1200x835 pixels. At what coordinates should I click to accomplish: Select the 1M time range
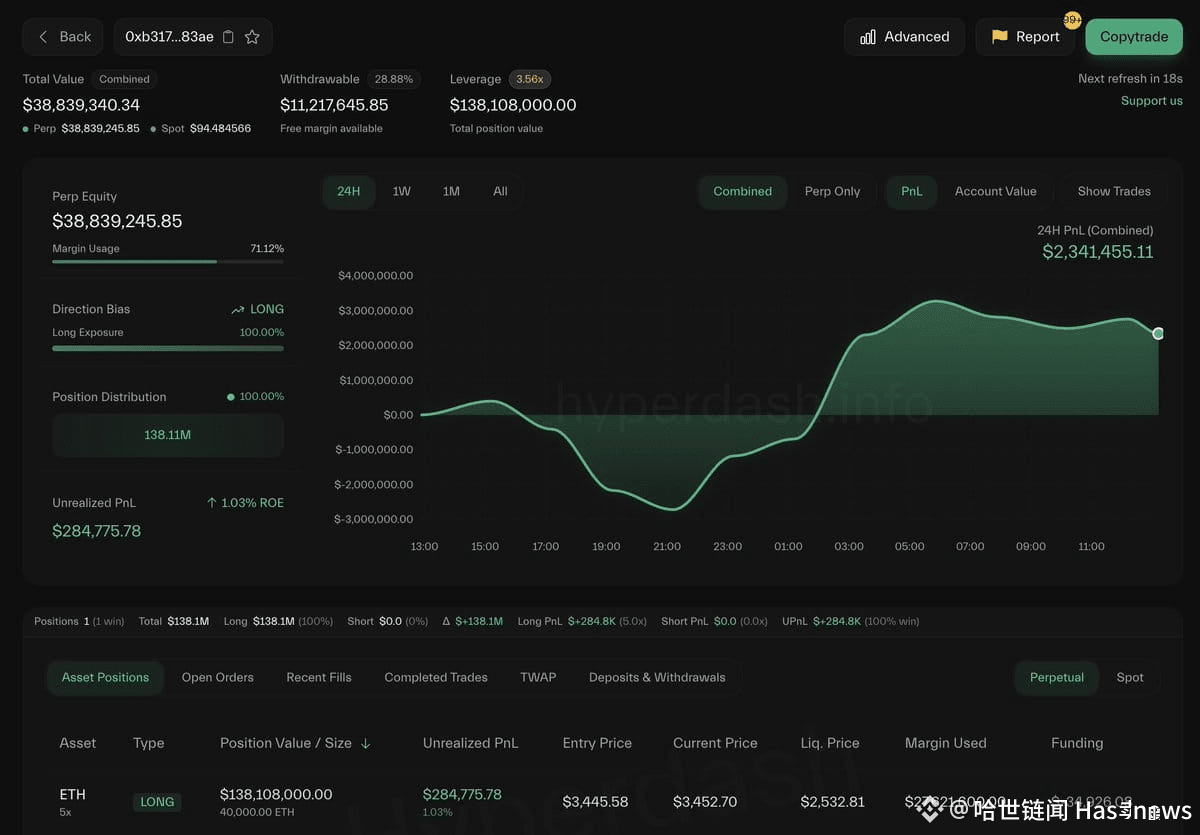pyautogui.click(x=451, y=191)
